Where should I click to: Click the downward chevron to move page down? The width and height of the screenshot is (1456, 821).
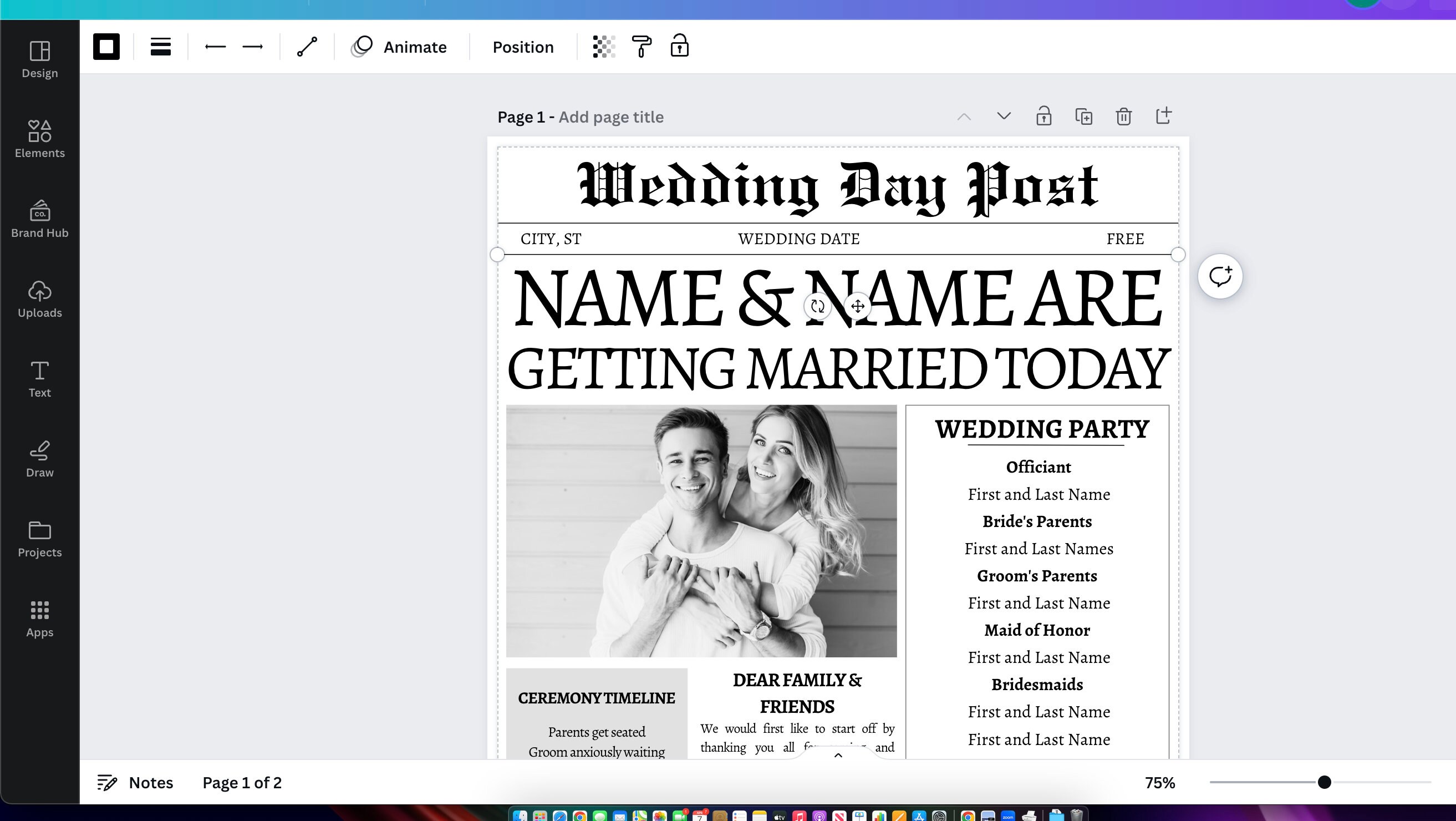(x=1003, y=116)
